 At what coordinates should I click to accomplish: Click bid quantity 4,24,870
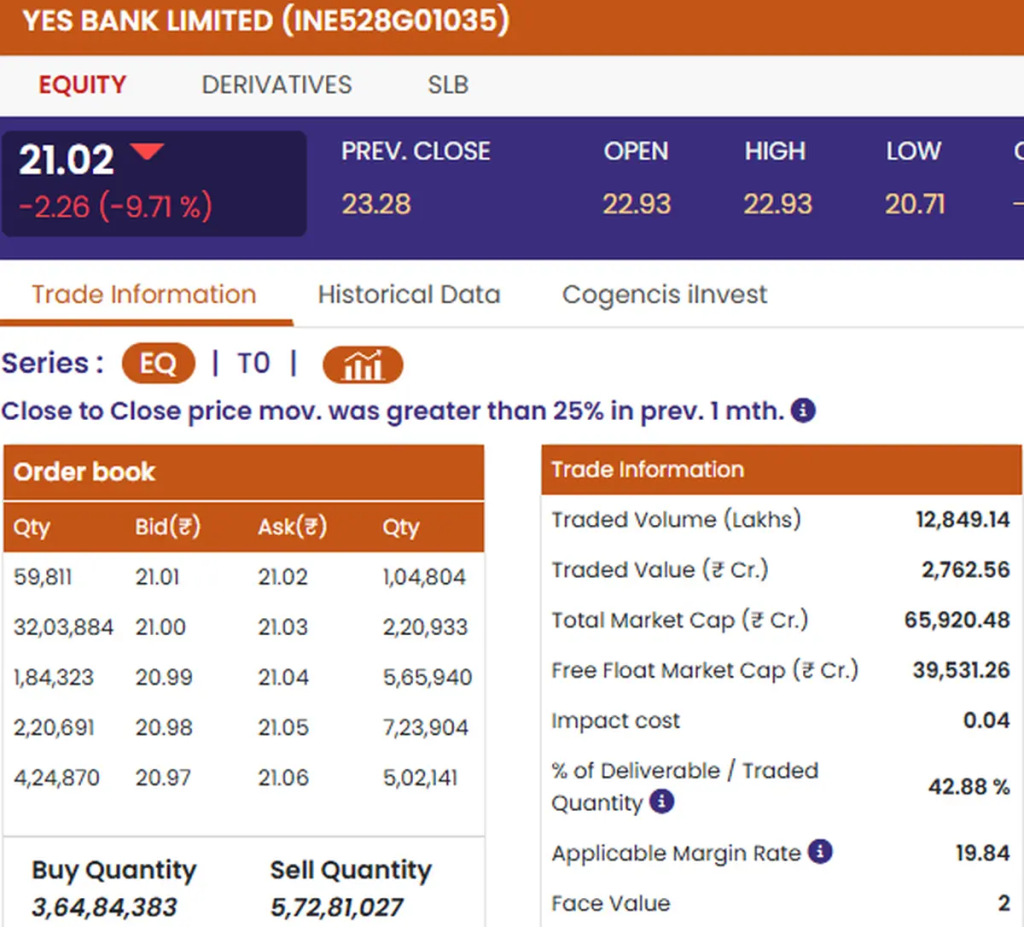click(x=57, y=778)
